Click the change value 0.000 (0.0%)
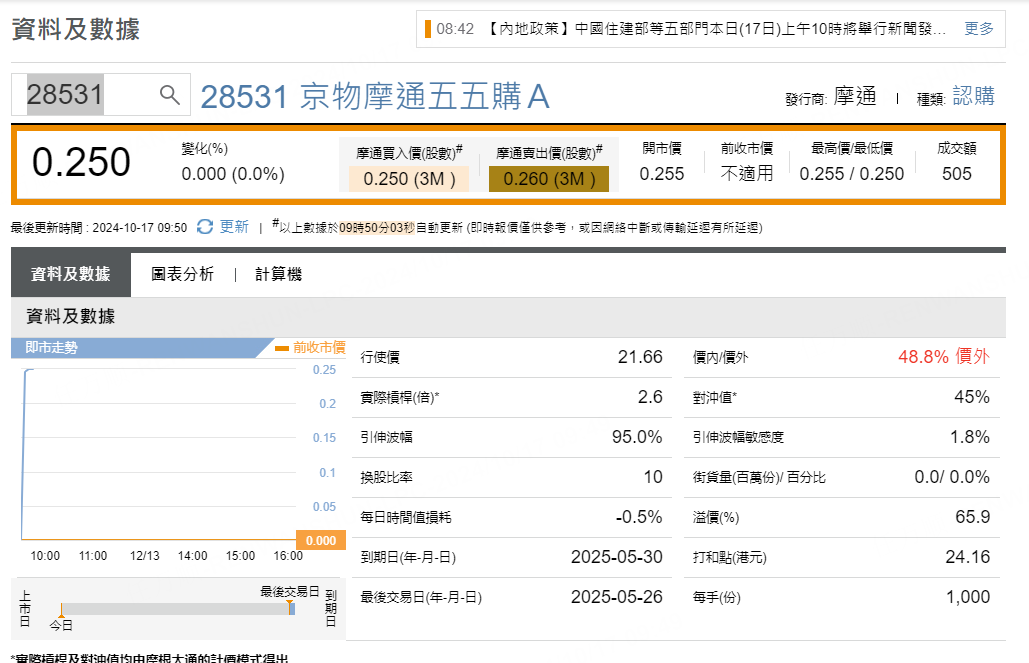This screenshot has width=1029, height=663. coord(233,174)
